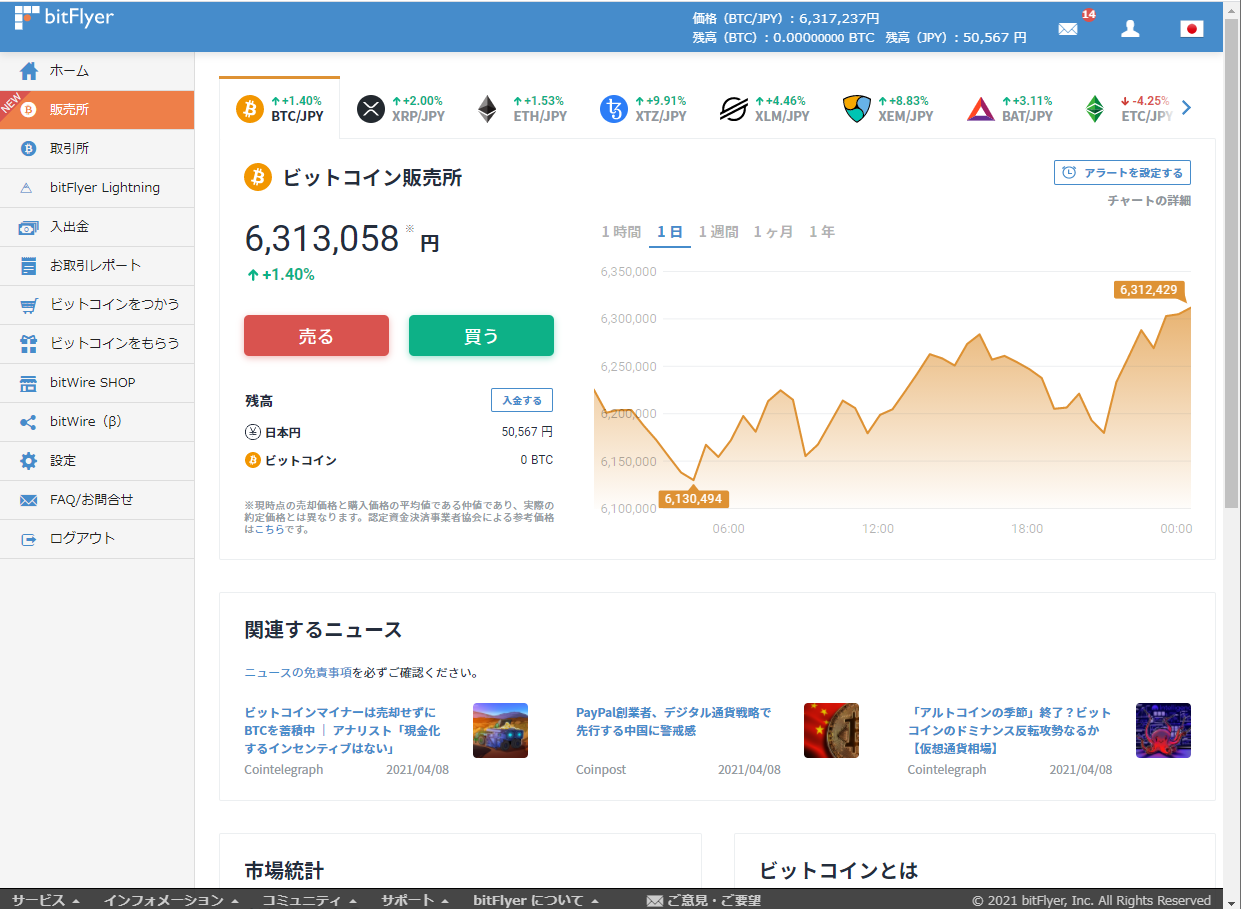Click the XRP coin icon
The width and height of the screenshot is (1241, 909).
(x=371, y=109)
